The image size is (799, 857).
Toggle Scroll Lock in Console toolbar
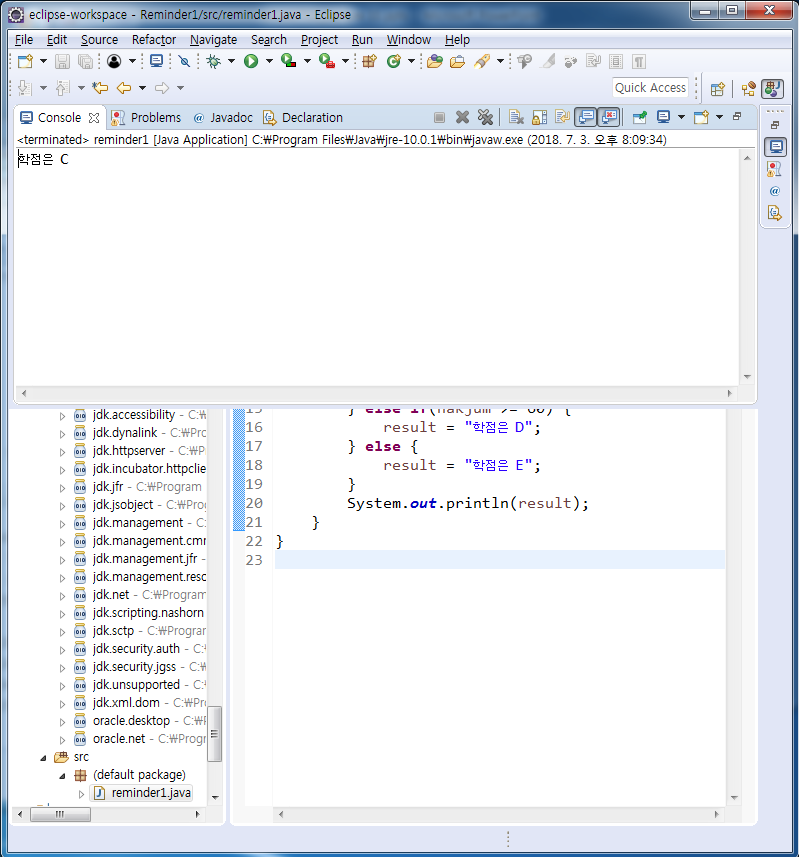(539, 117)
